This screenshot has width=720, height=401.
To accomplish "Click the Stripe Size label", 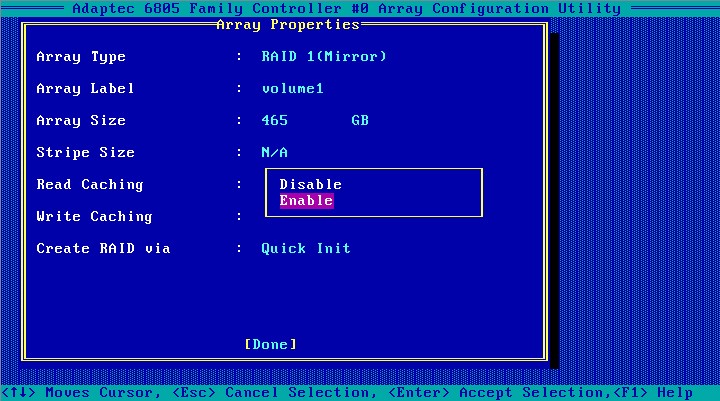I will pyautogui.click(x=85, y=152).
